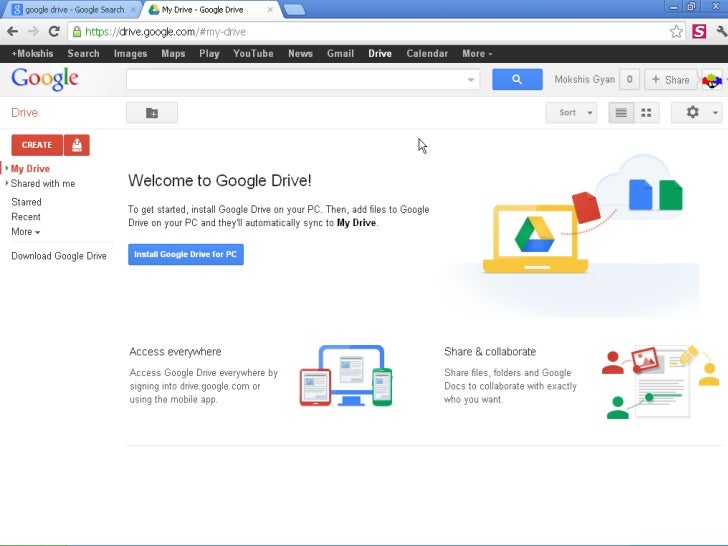The width and height of the screenshot is (728, 546).
Task: Click into the Drive search field
Action: (297, 80)
